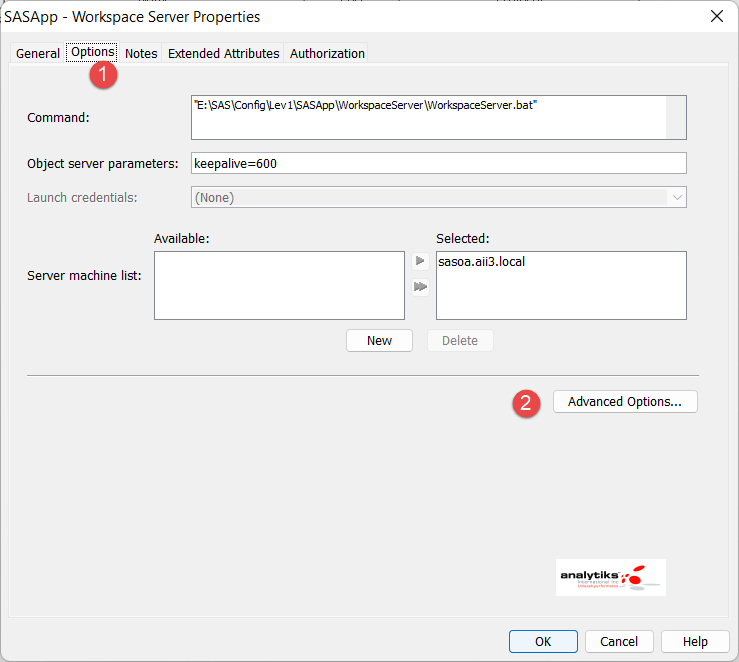Open the Notes tab
739x662 pixels.
click(x=141, y=53)
